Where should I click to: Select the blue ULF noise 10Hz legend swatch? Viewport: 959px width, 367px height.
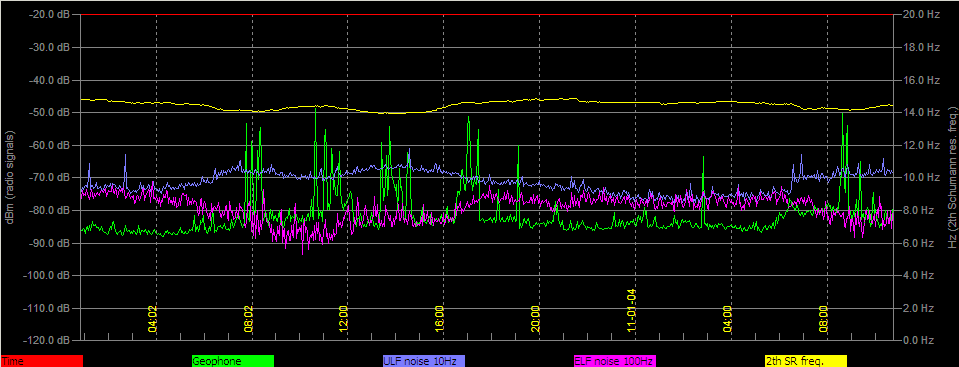(x=423, y=361)
